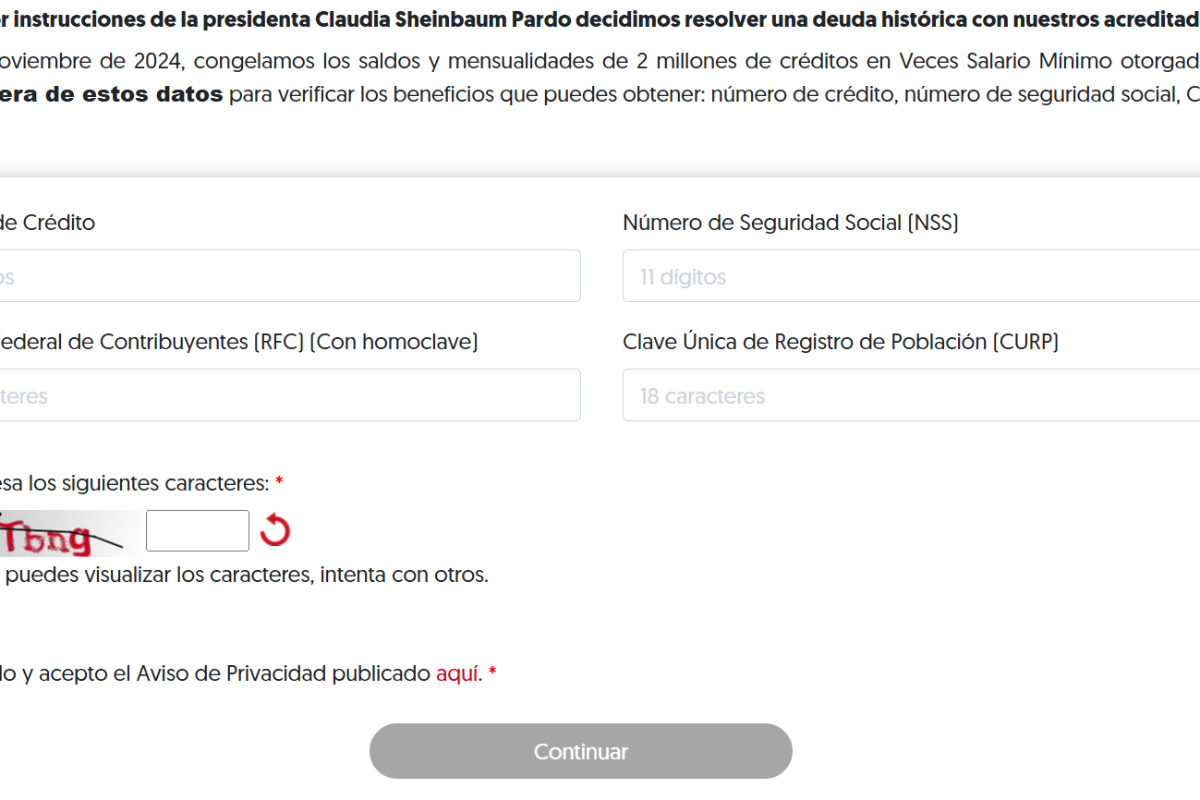Select the empty captcha entry box
Viewport: 1200px width, 800px height.
tap(197, 530)
